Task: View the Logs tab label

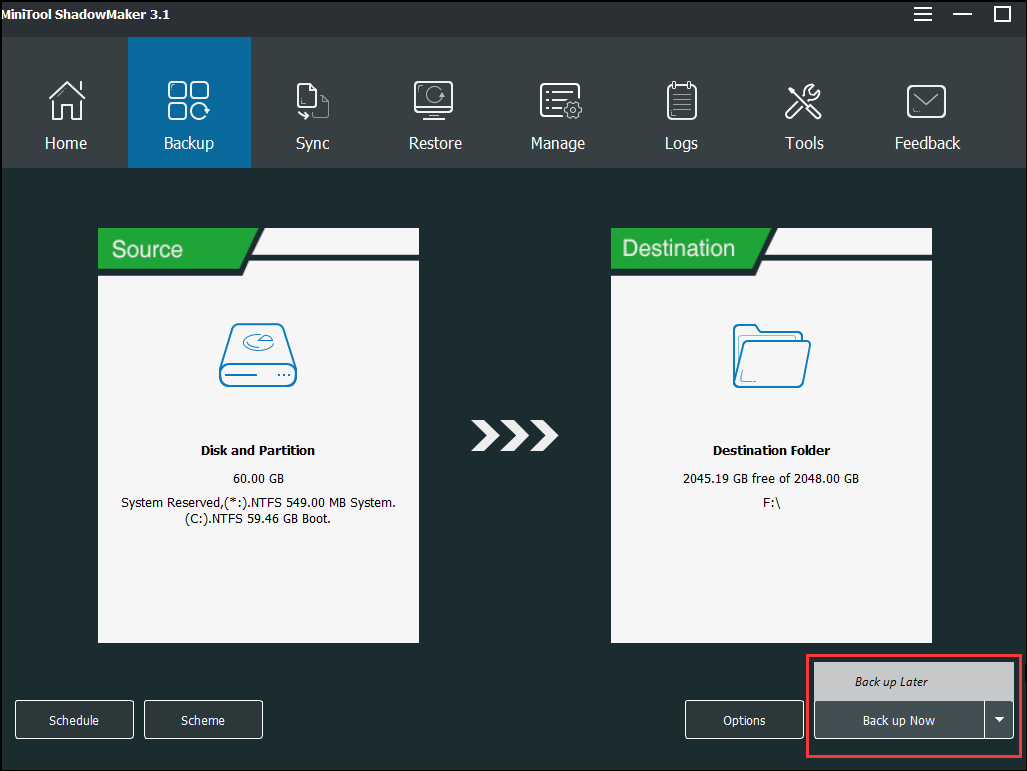Action: click(x=681, y=143)
